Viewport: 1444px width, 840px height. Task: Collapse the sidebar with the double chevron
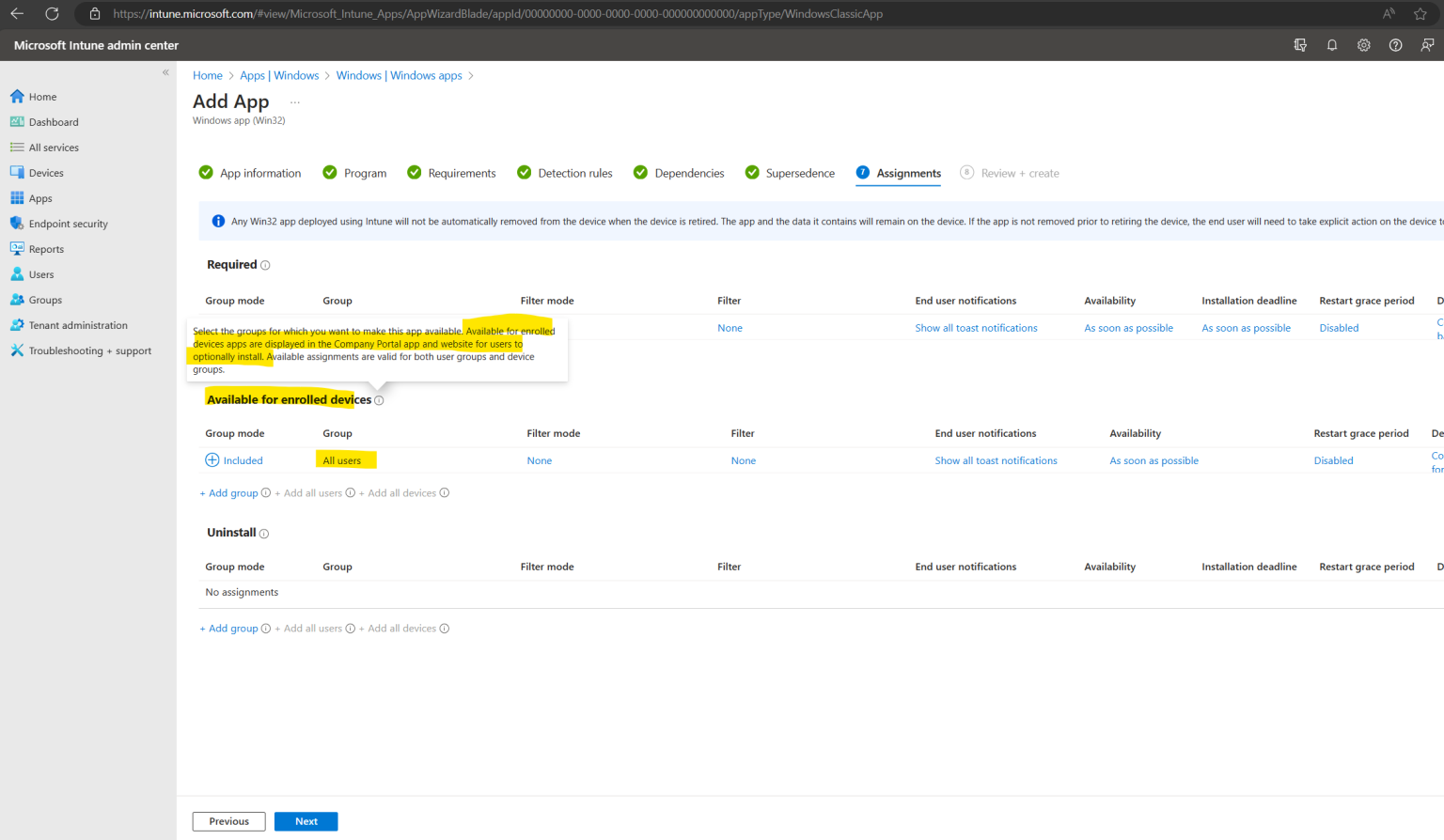(165, 71)
